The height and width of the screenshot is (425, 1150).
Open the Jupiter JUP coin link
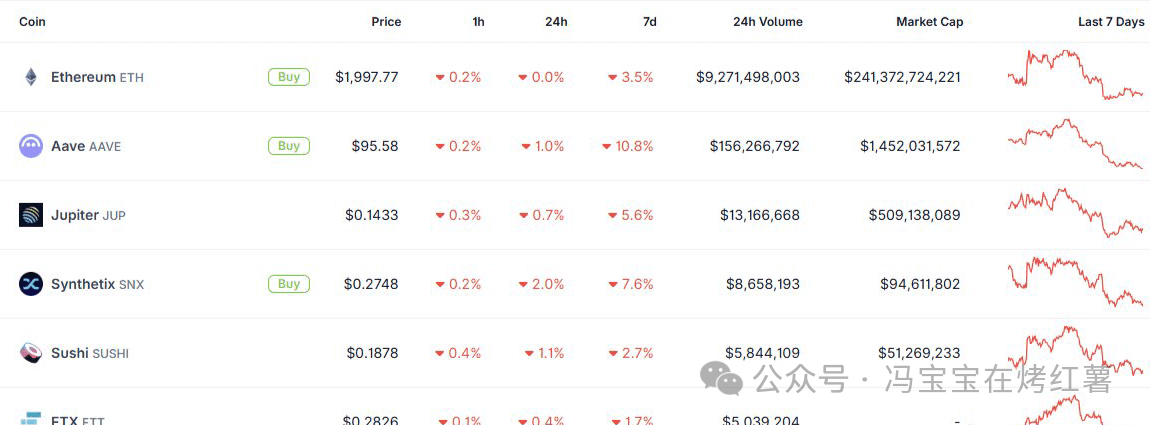[x=88, y=215]
